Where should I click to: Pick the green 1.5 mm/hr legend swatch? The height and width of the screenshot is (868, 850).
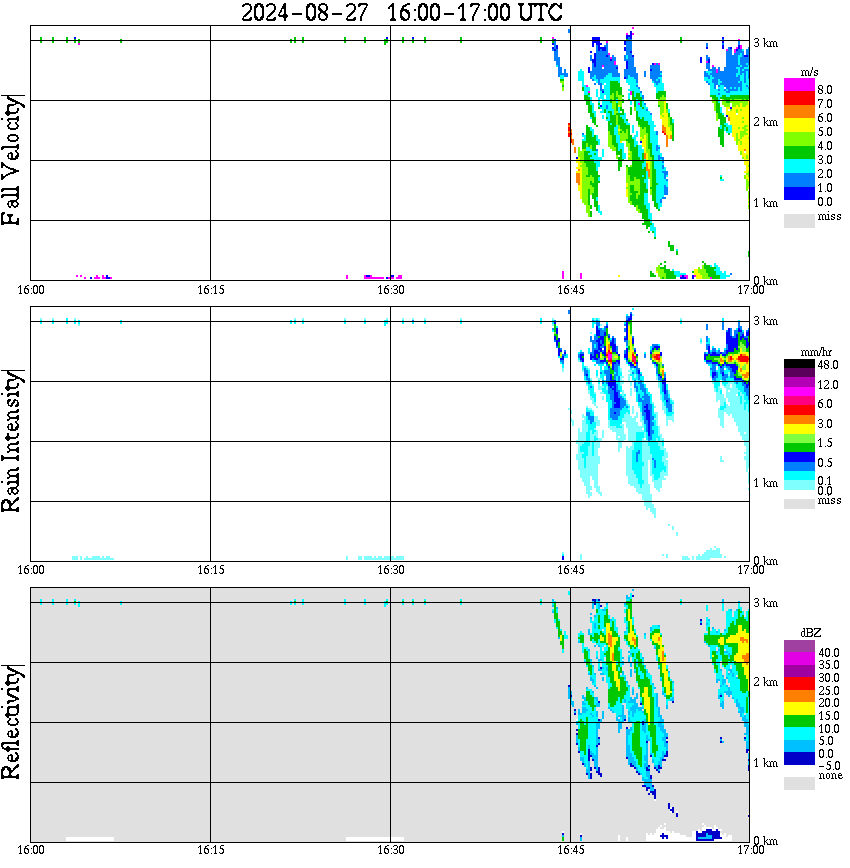[x=799, y=448]
